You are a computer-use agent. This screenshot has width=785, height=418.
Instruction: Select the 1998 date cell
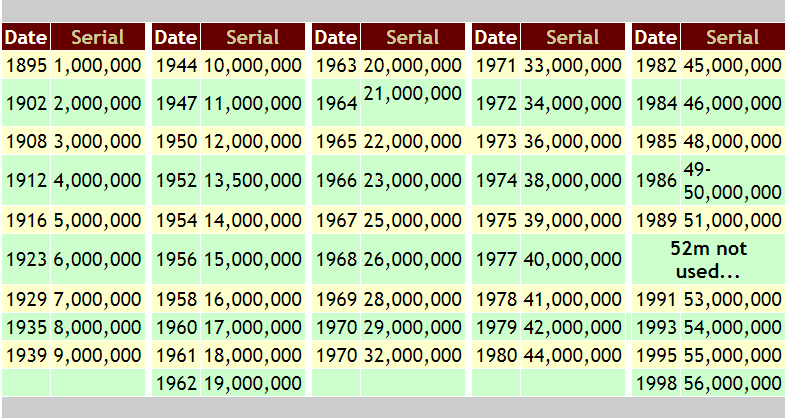coord(656,383)
